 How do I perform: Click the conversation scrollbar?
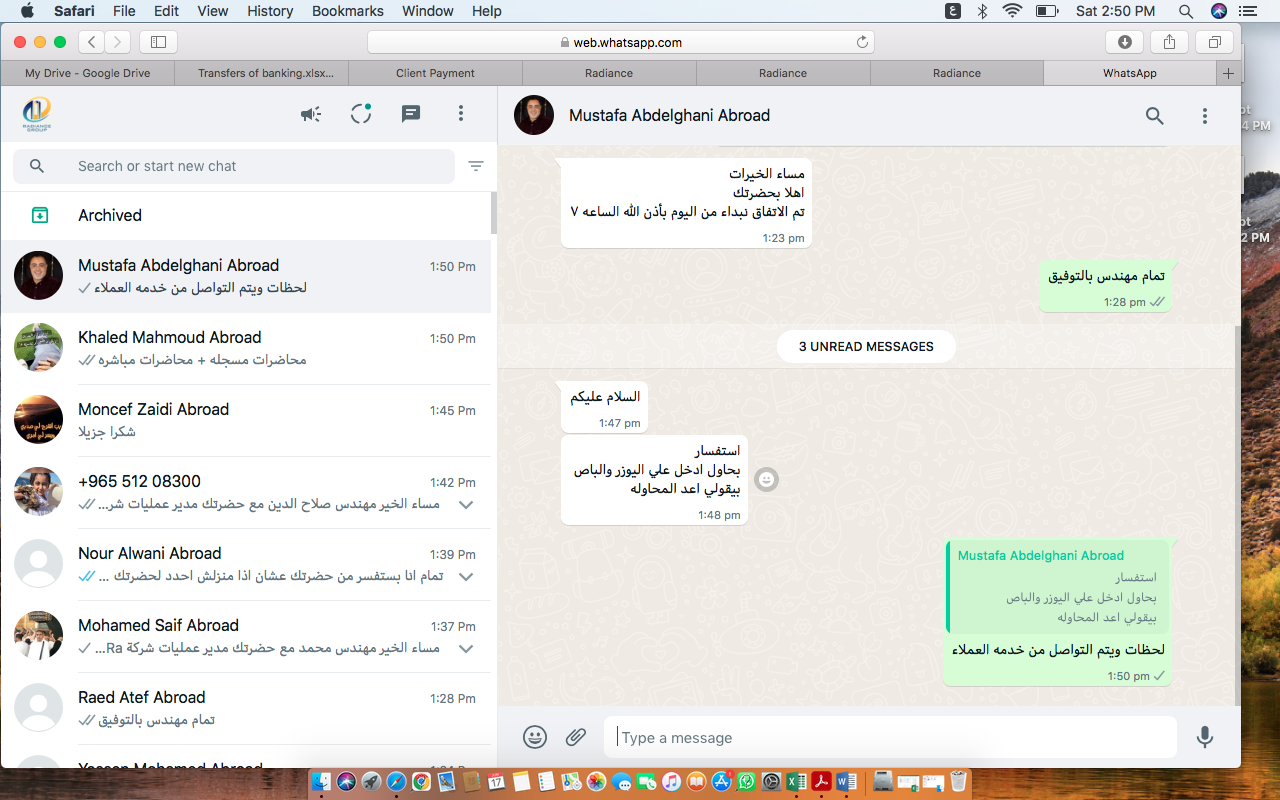point(1237,515)
